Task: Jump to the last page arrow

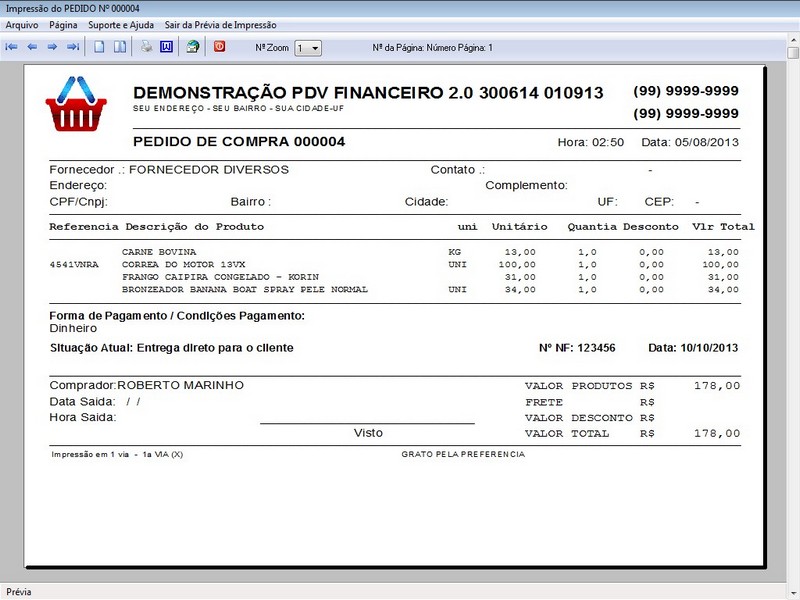Action: 73,47
